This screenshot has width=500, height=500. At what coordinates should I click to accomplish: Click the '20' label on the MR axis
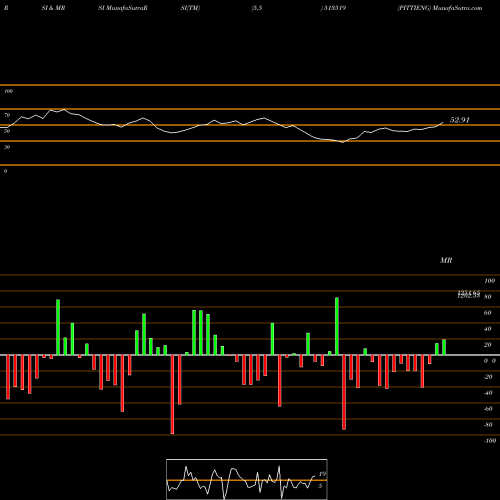[488, 345]
